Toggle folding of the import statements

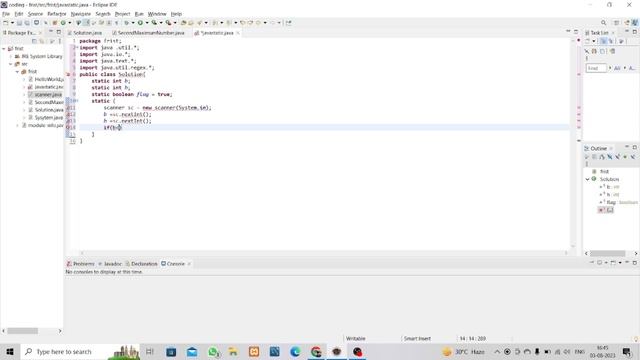[77, 47]
